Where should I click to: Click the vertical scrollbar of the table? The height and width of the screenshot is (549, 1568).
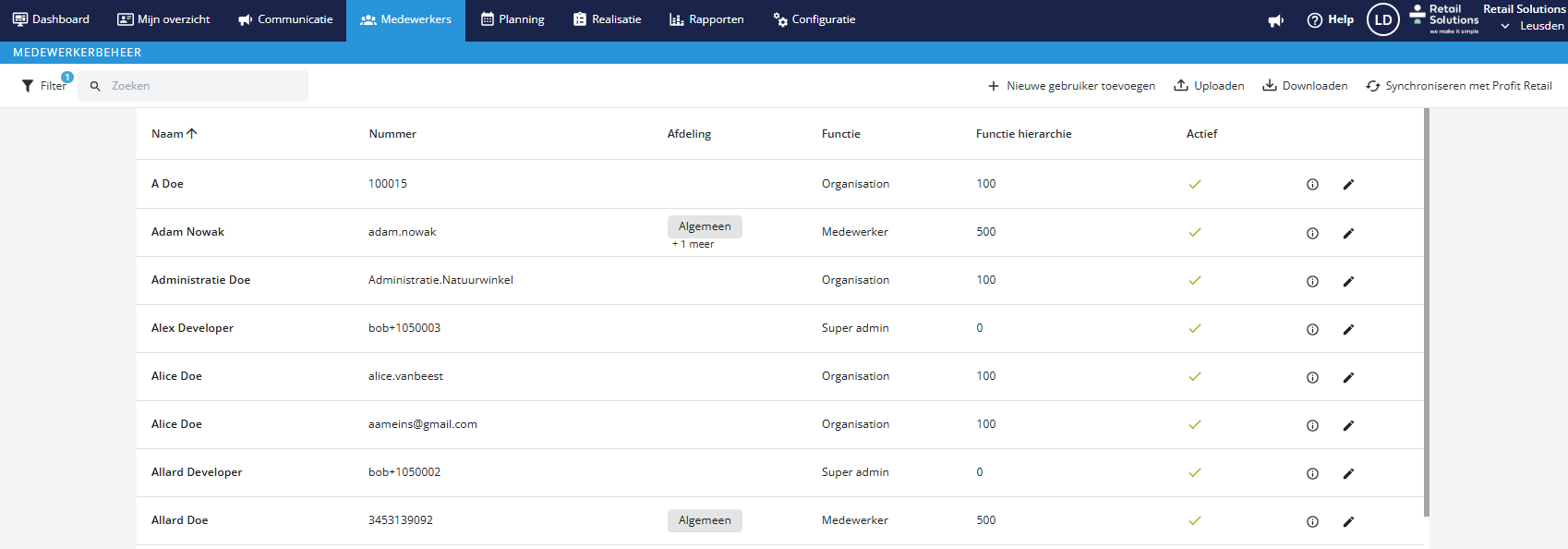click(x=1426, y=312)
